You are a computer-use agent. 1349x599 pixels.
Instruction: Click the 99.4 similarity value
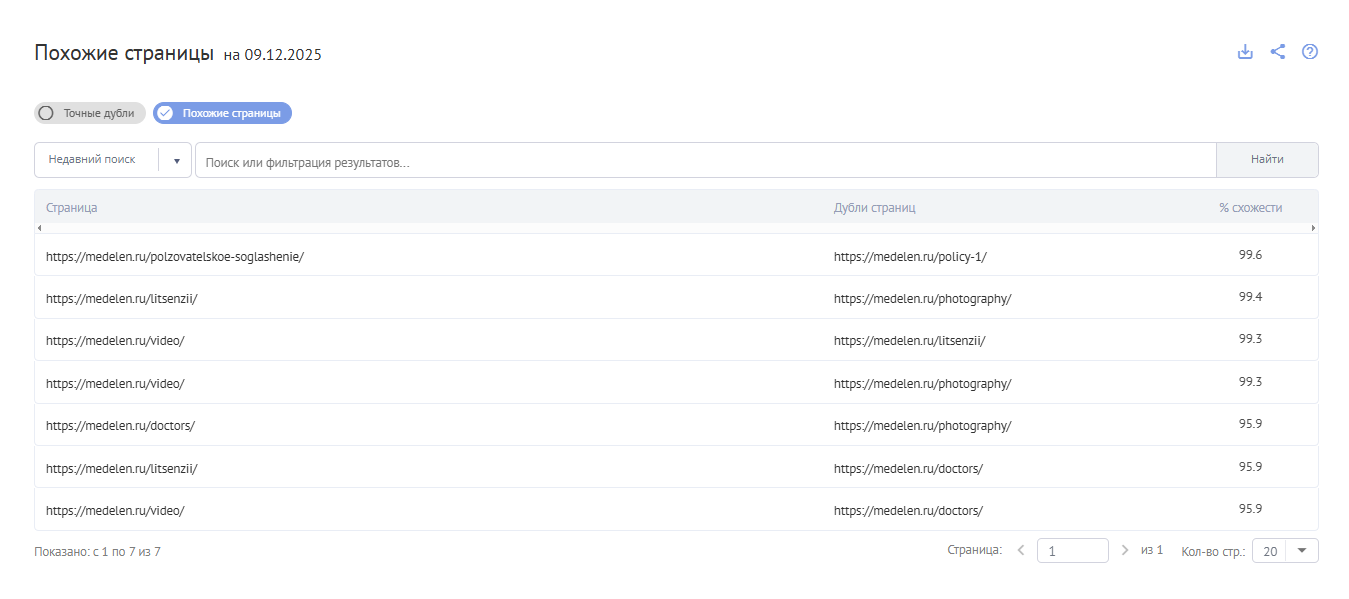click(x=1250, y=297)
